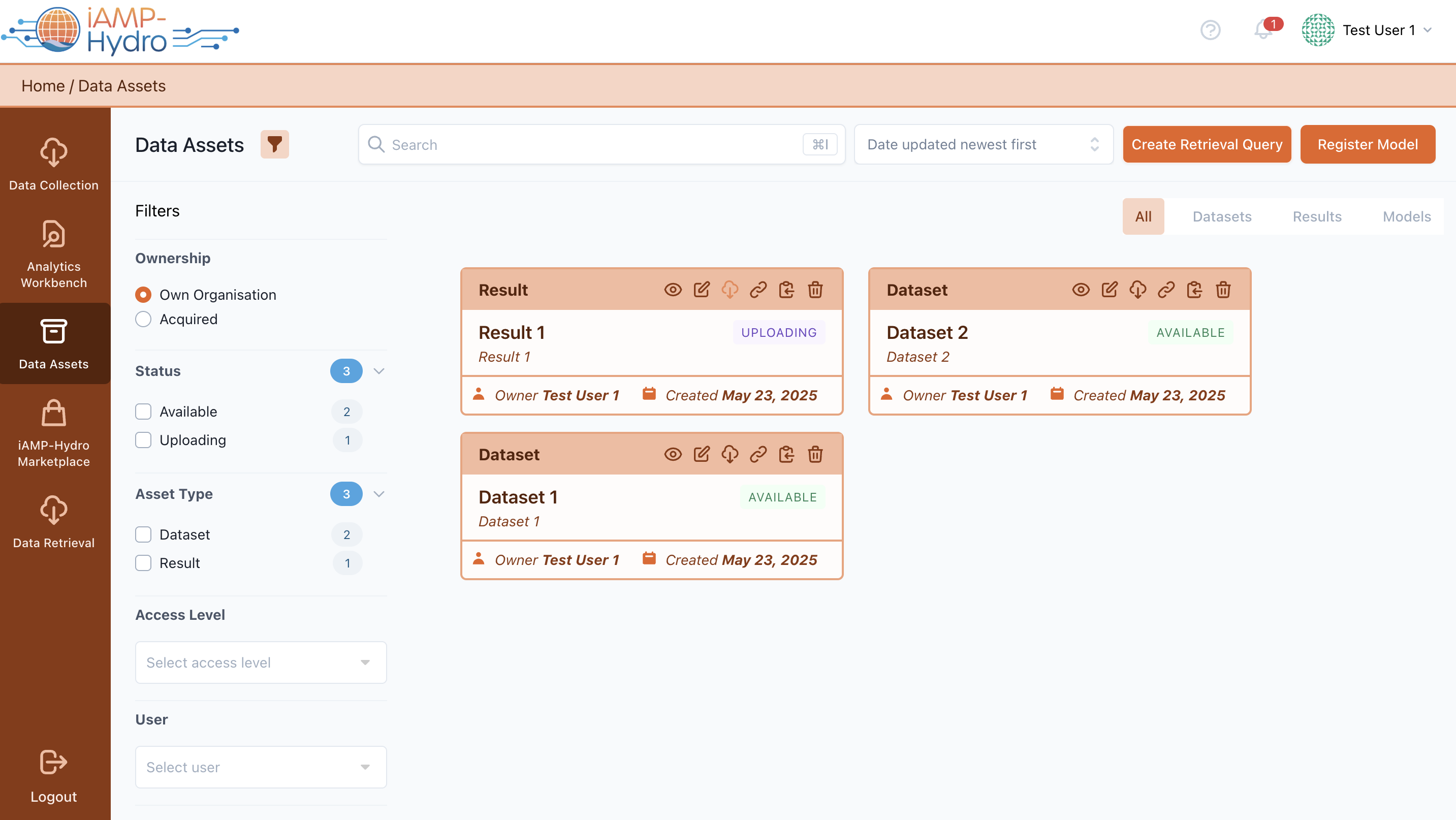Select the Acquired ownership radio button
This screenshot has height=820, width=1456.
(x=144, y=319)
